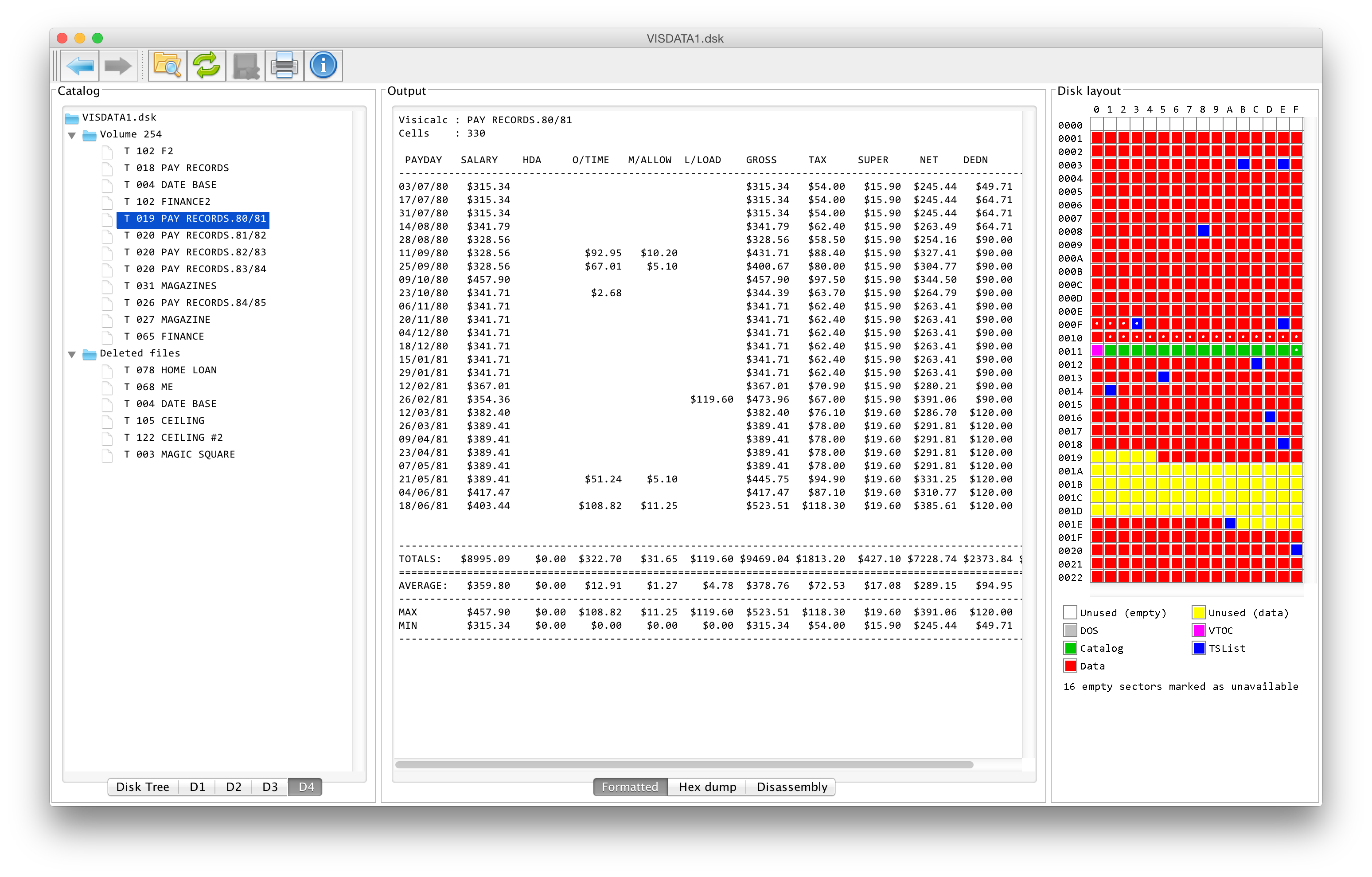Viewport: 1372px width, 877px height.
Task: Click the GROSS column header
Action: [760, 160]
